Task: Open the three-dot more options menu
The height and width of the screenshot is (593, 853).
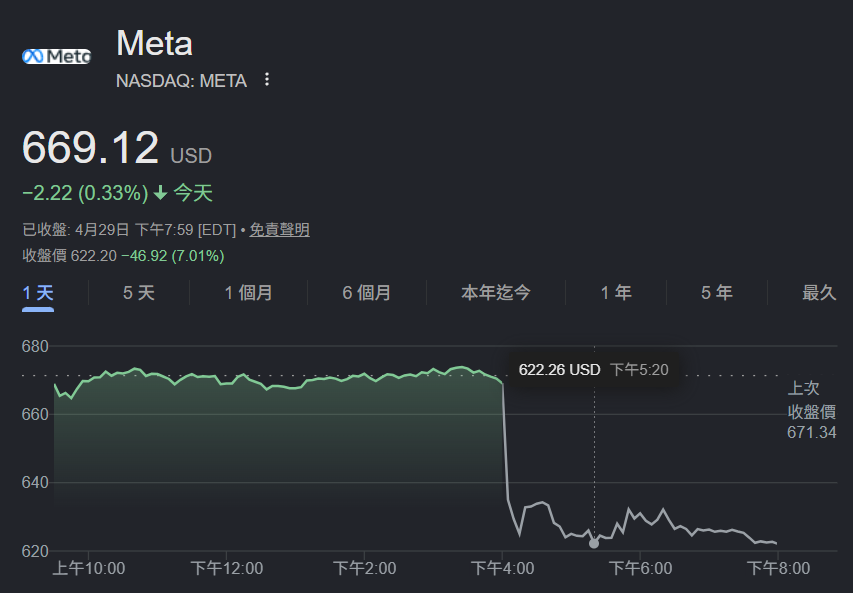Action: [x=267, y=79]
